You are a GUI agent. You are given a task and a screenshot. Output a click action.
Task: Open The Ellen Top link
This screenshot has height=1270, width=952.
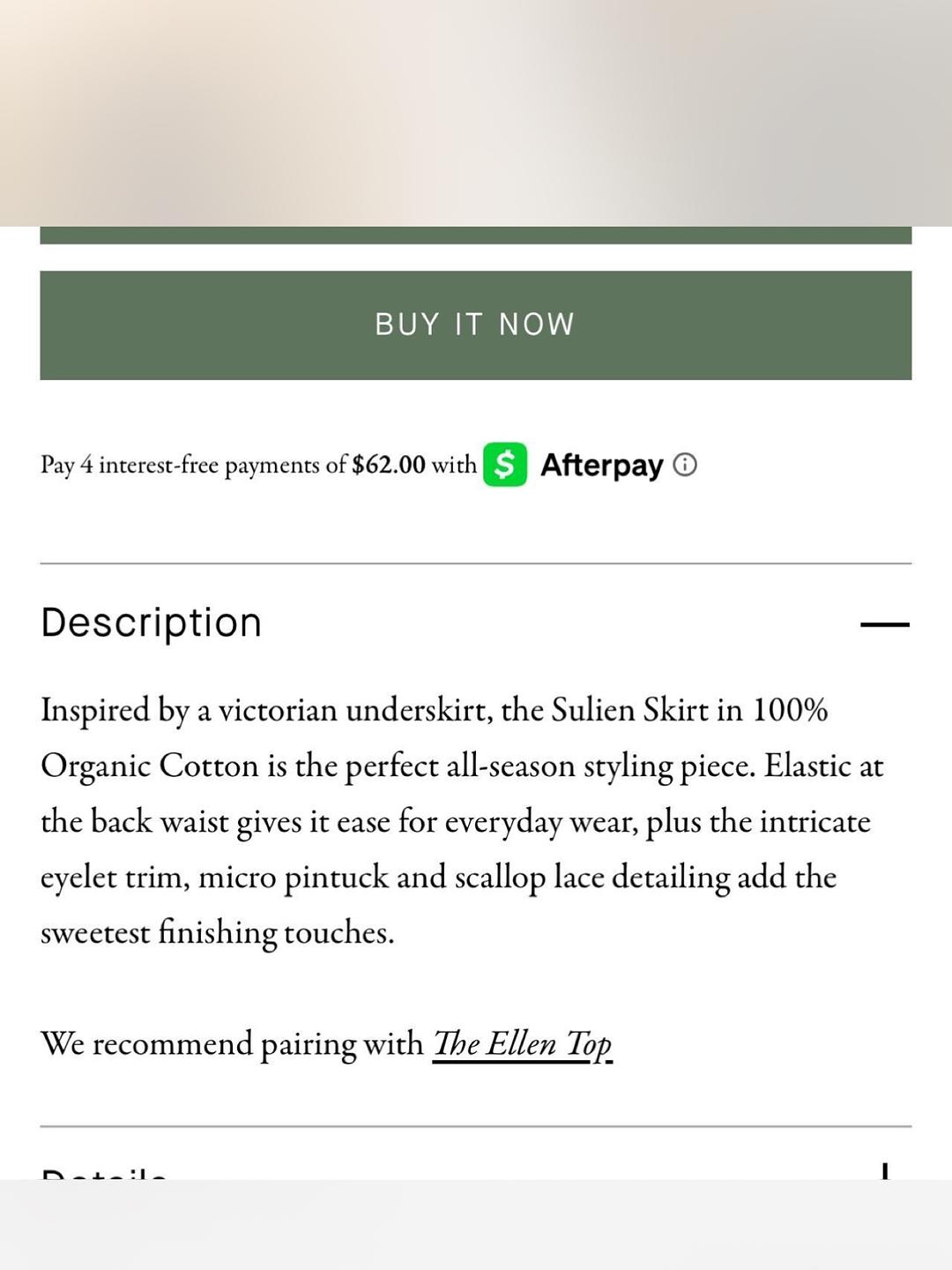point(522,1044)
